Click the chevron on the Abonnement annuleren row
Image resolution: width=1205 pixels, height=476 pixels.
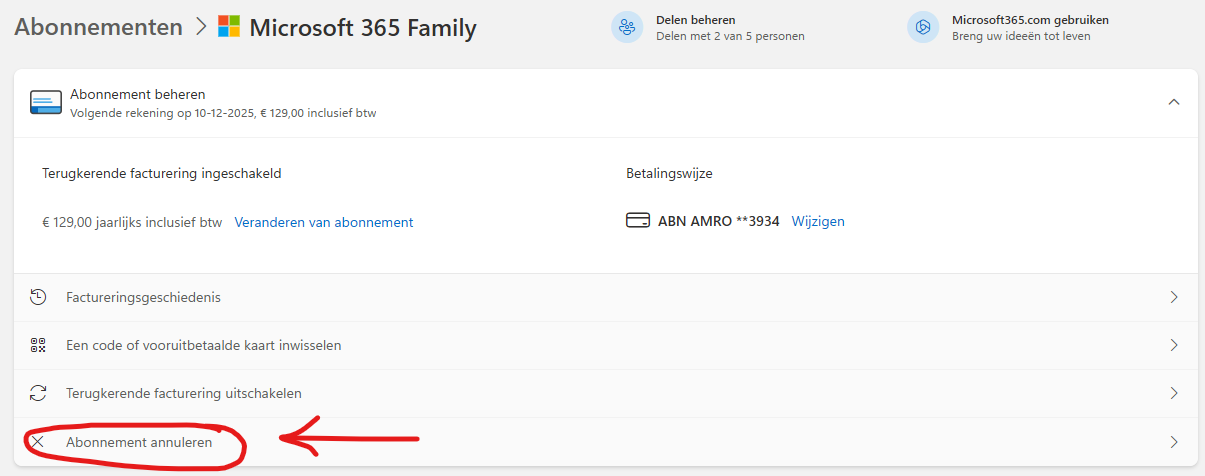(x=1174, y=441)
